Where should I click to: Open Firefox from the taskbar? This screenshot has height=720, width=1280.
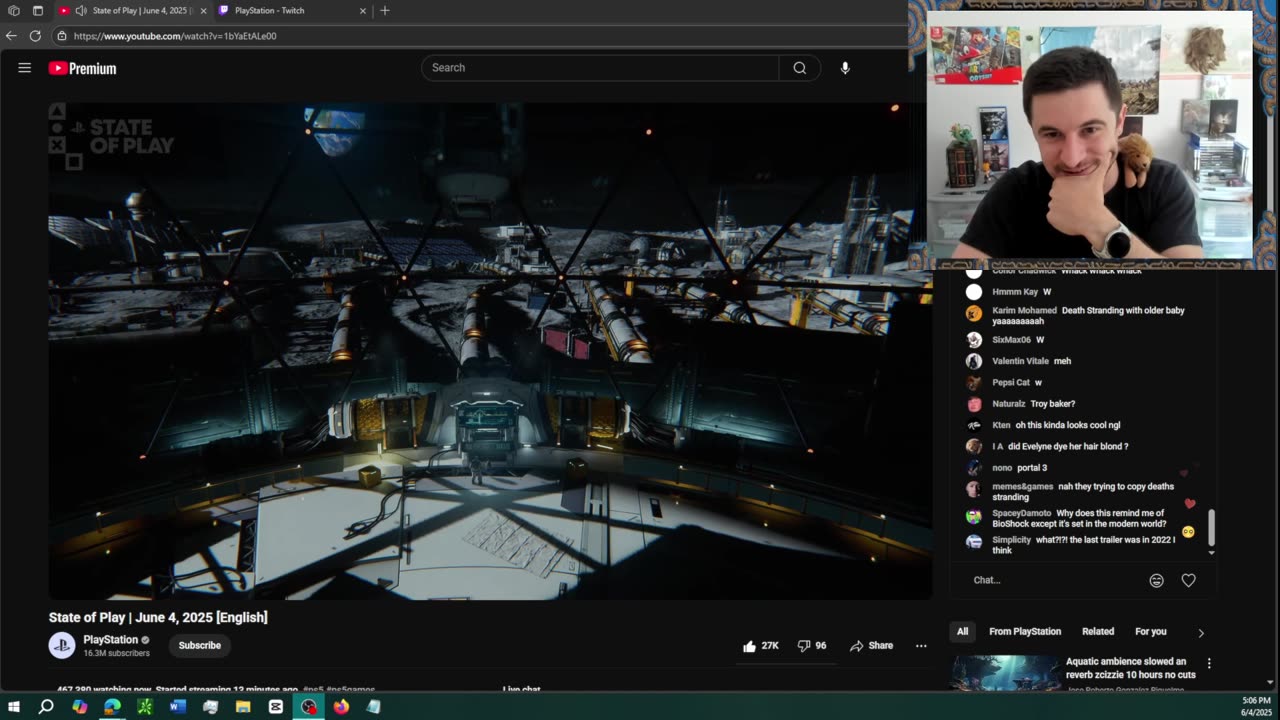click(x=341, y=707)
